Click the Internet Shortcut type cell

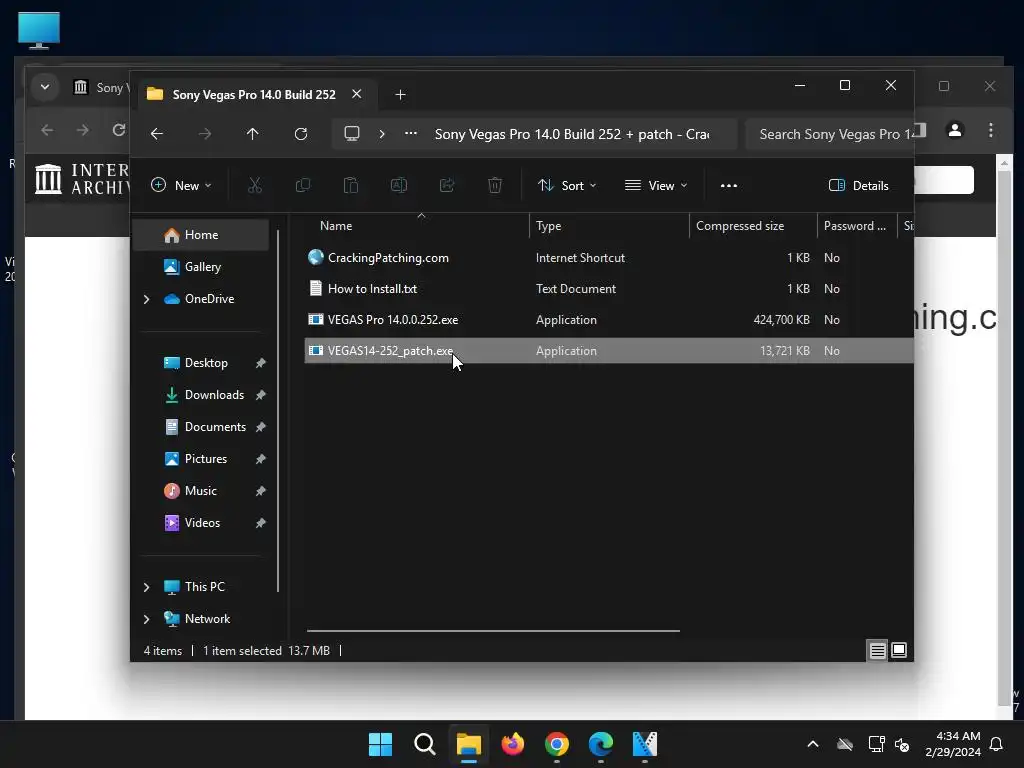[580, 258]
